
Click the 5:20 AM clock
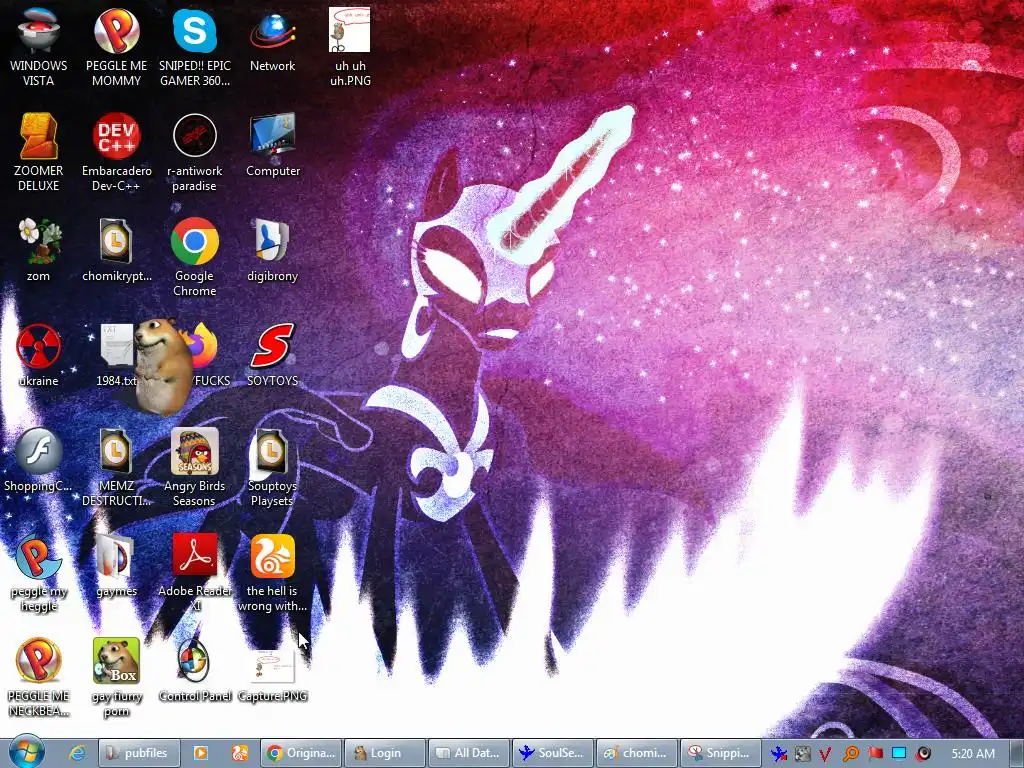(973, 754)
